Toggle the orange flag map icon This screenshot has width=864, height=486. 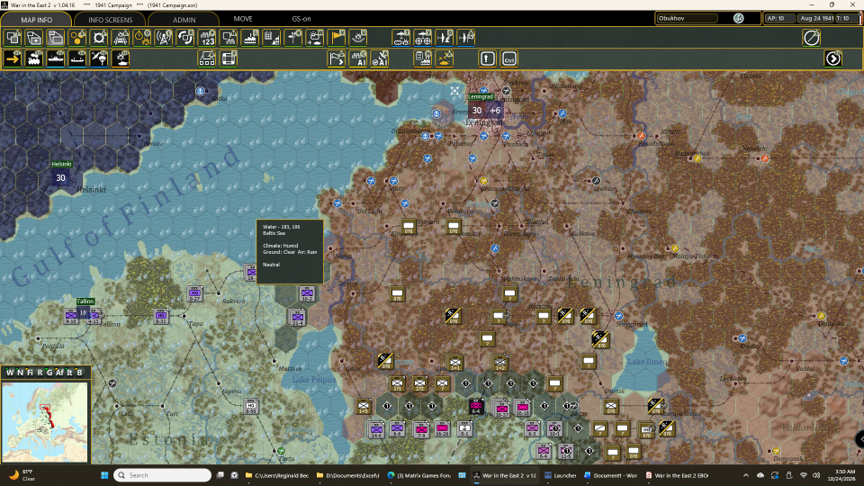coord(336,37)
